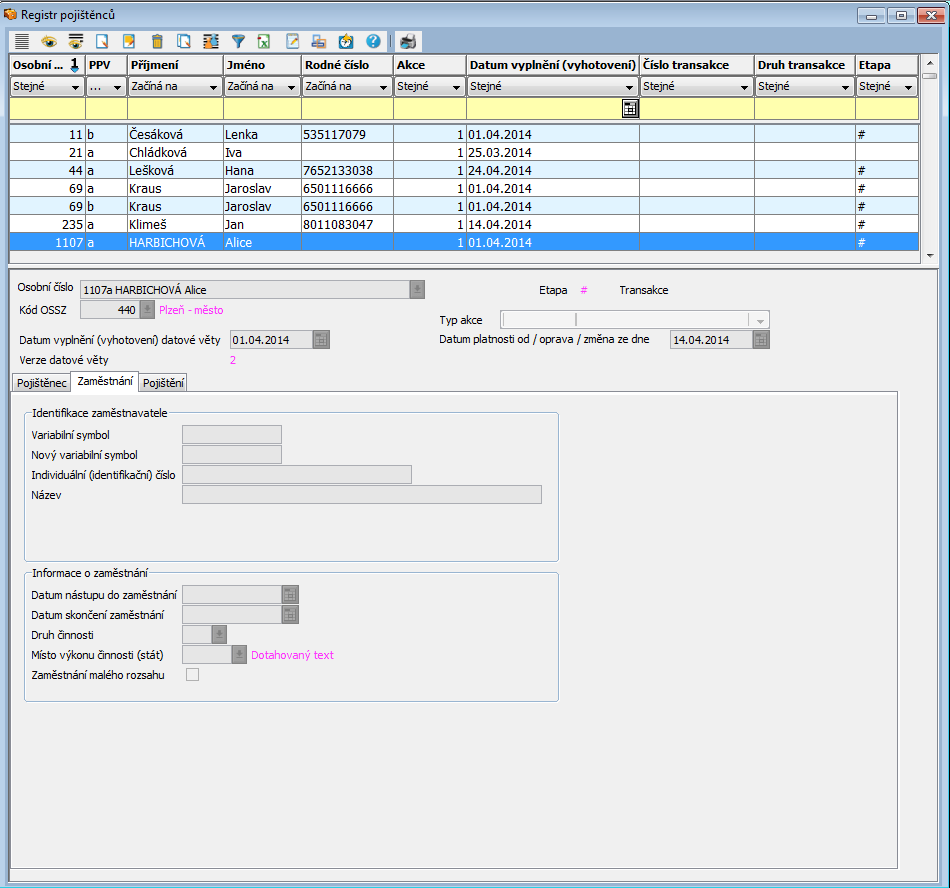Switch to the Pojištěnec tab
Viewport: 950px width, 888px height.
point(41,382)
